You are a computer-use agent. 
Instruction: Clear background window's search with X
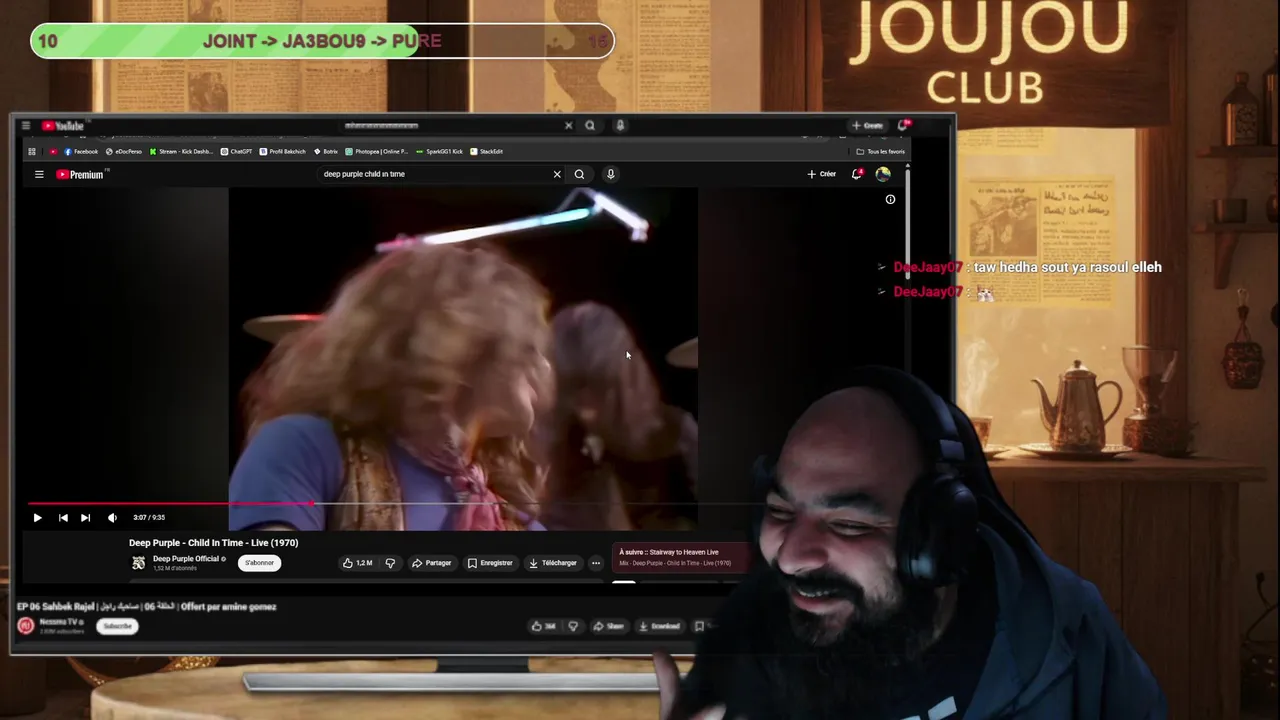click(568, 125)
